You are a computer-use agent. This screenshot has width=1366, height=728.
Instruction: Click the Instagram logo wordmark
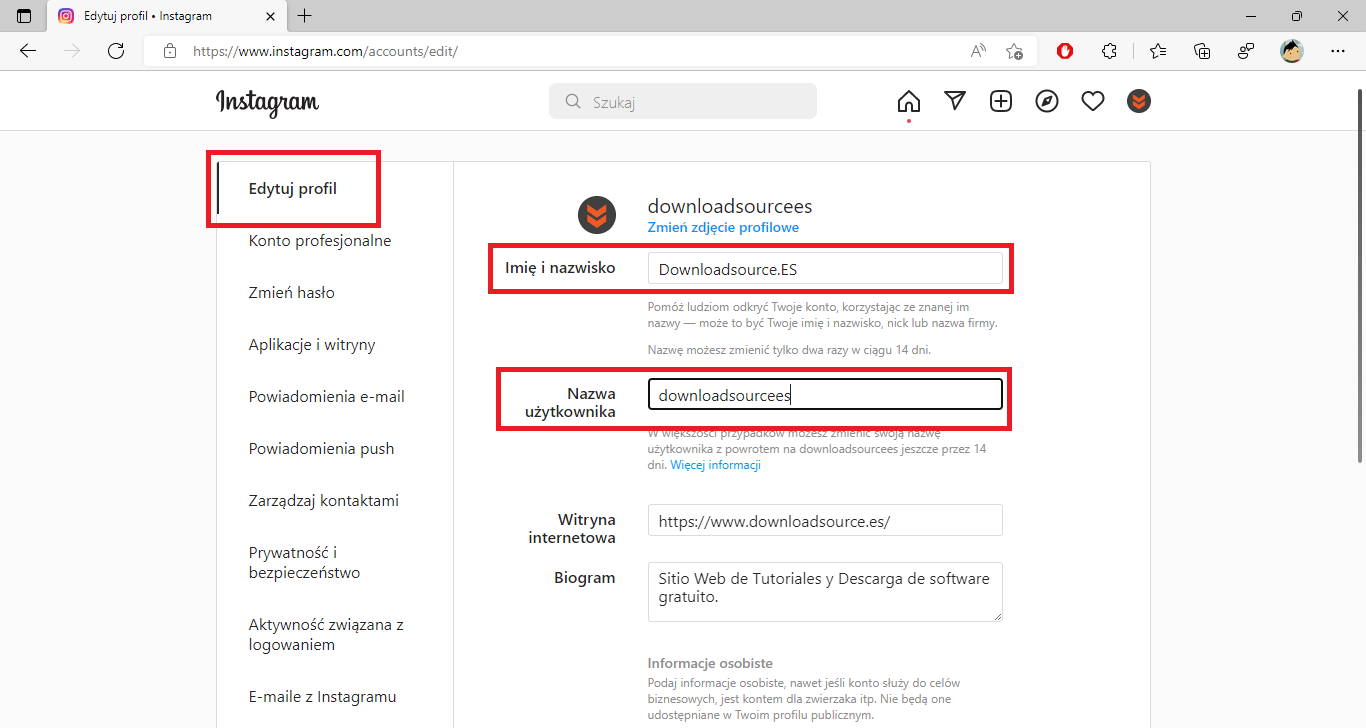267,102
